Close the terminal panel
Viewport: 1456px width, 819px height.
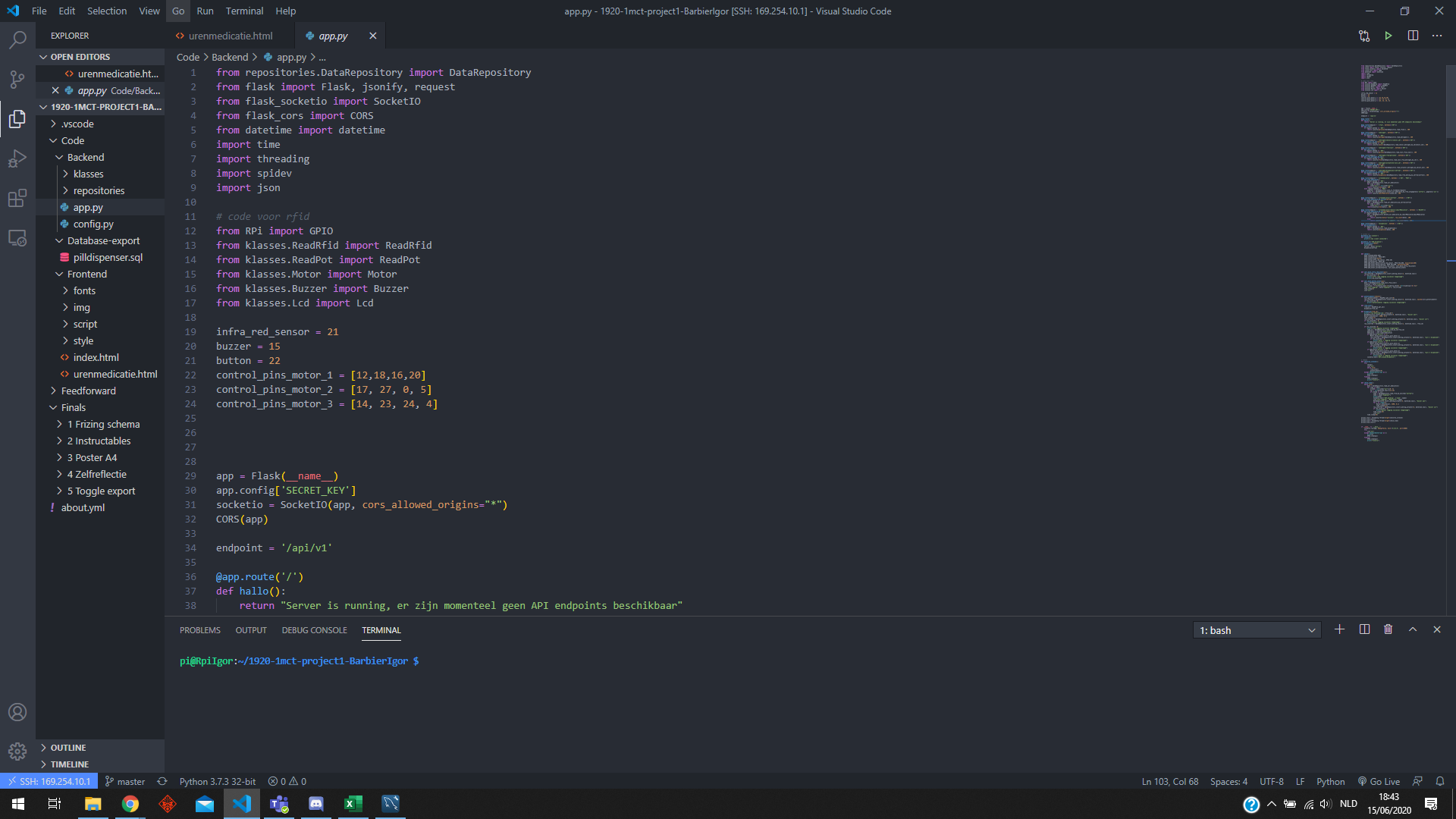click(x=1437, y=629)
